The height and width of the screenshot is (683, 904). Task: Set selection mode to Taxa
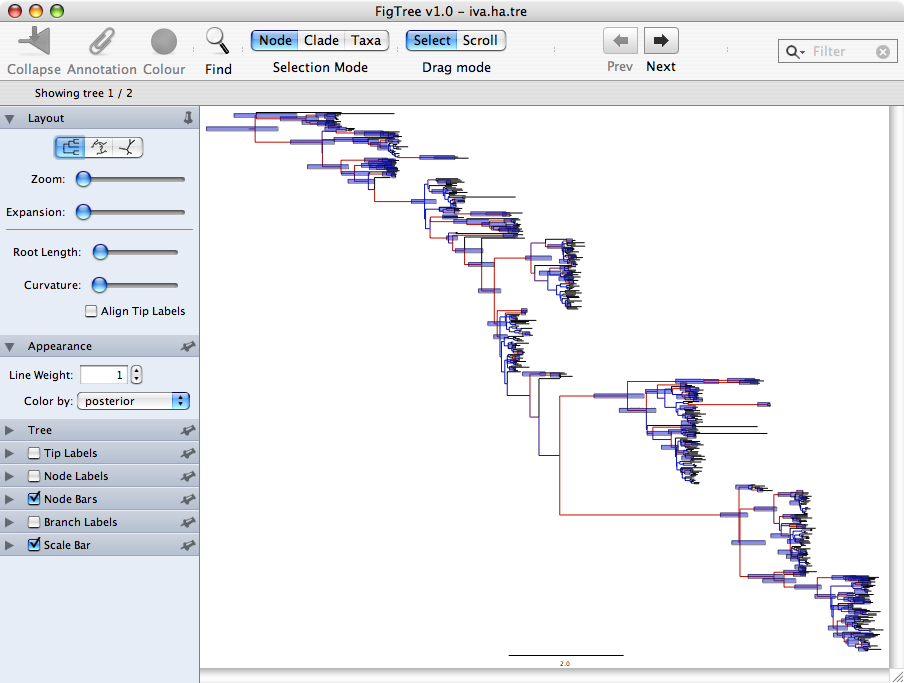[366, 41]
